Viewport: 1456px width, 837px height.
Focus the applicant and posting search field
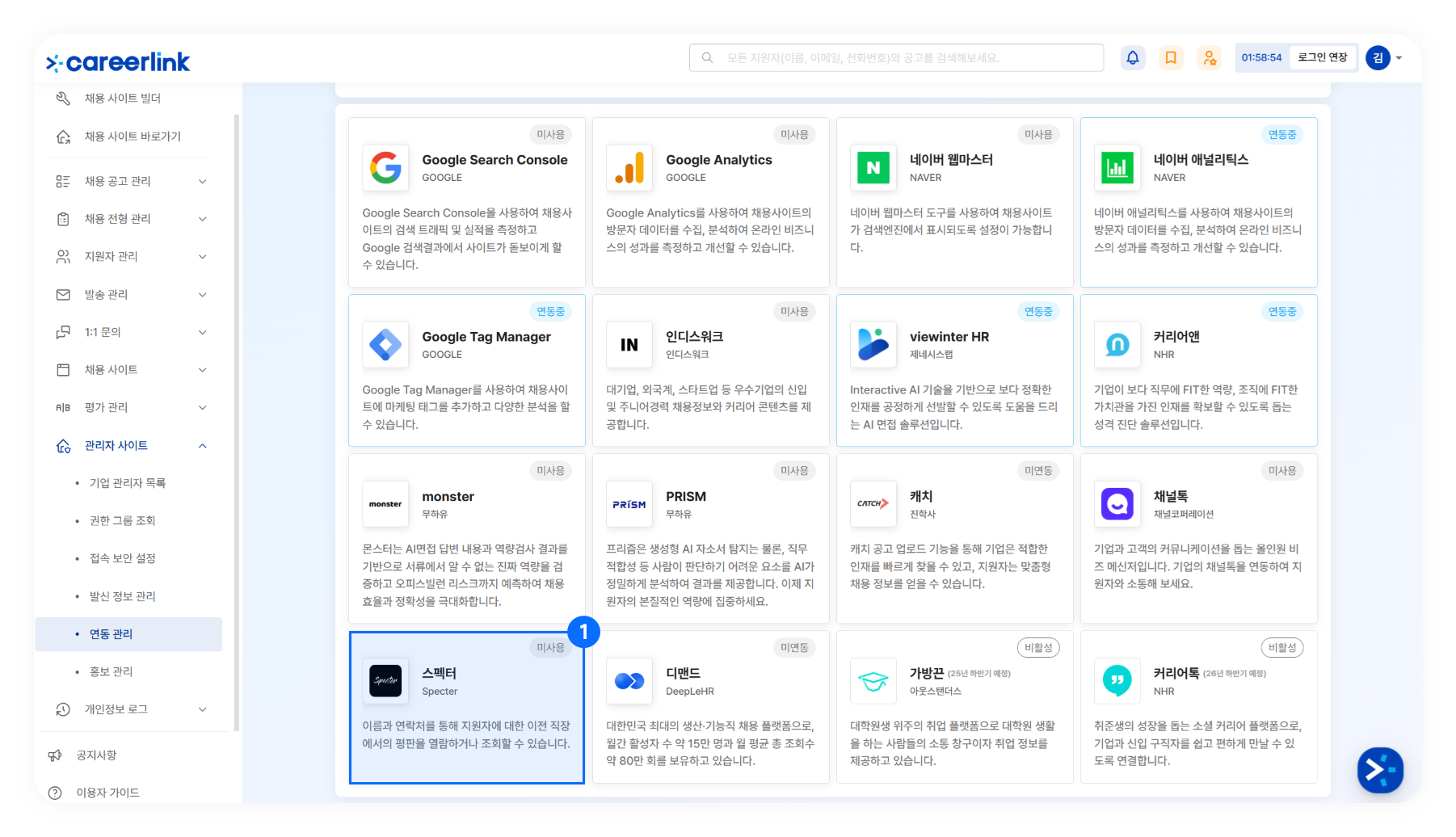tap(897, 58)
